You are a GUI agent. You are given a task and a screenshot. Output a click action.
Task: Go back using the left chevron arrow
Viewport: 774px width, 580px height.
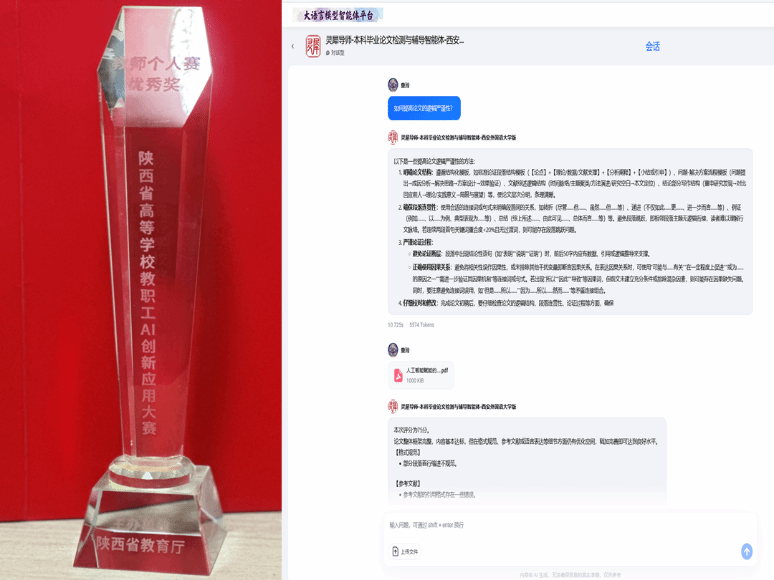point(293,46)
